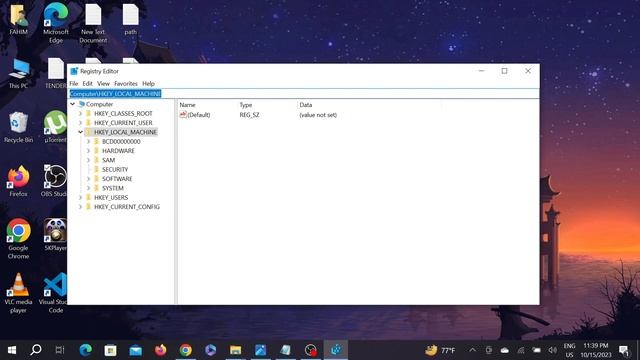Open Microsoft Edge desktop shortcut

[x=56, y=22]
